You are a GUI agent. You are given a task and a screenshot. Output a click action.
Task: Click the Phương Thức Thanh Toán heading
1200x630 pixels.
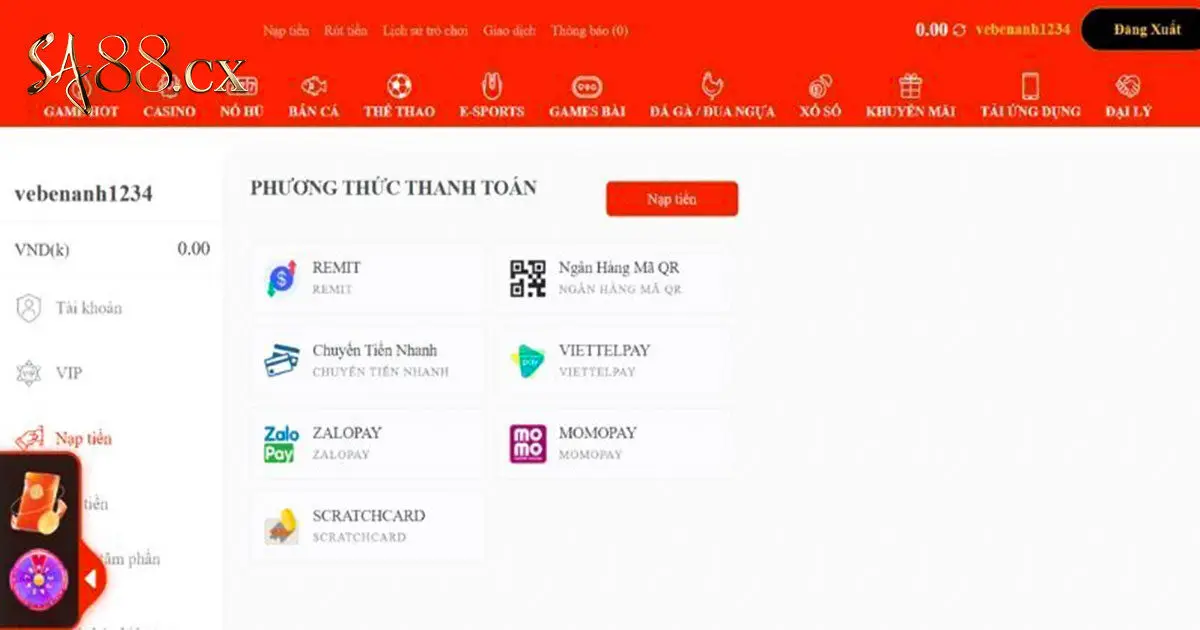coord(393,188)
